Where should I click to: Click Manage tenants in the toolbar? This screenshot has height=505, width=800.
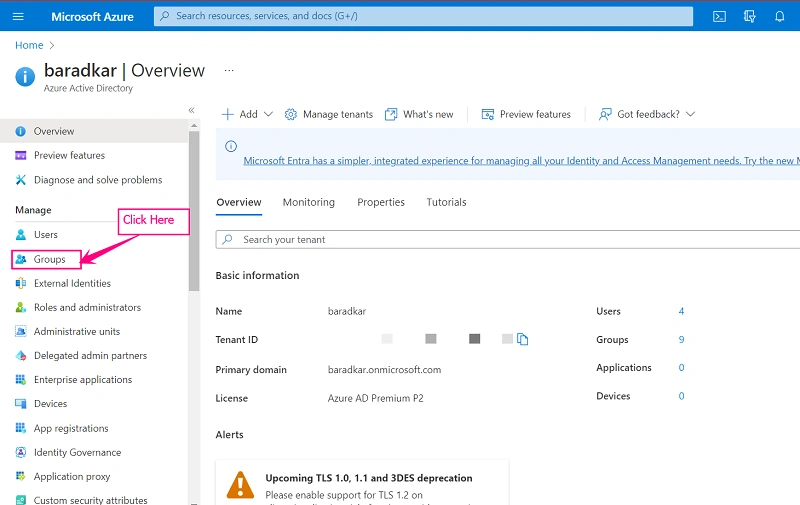point(329,114)
